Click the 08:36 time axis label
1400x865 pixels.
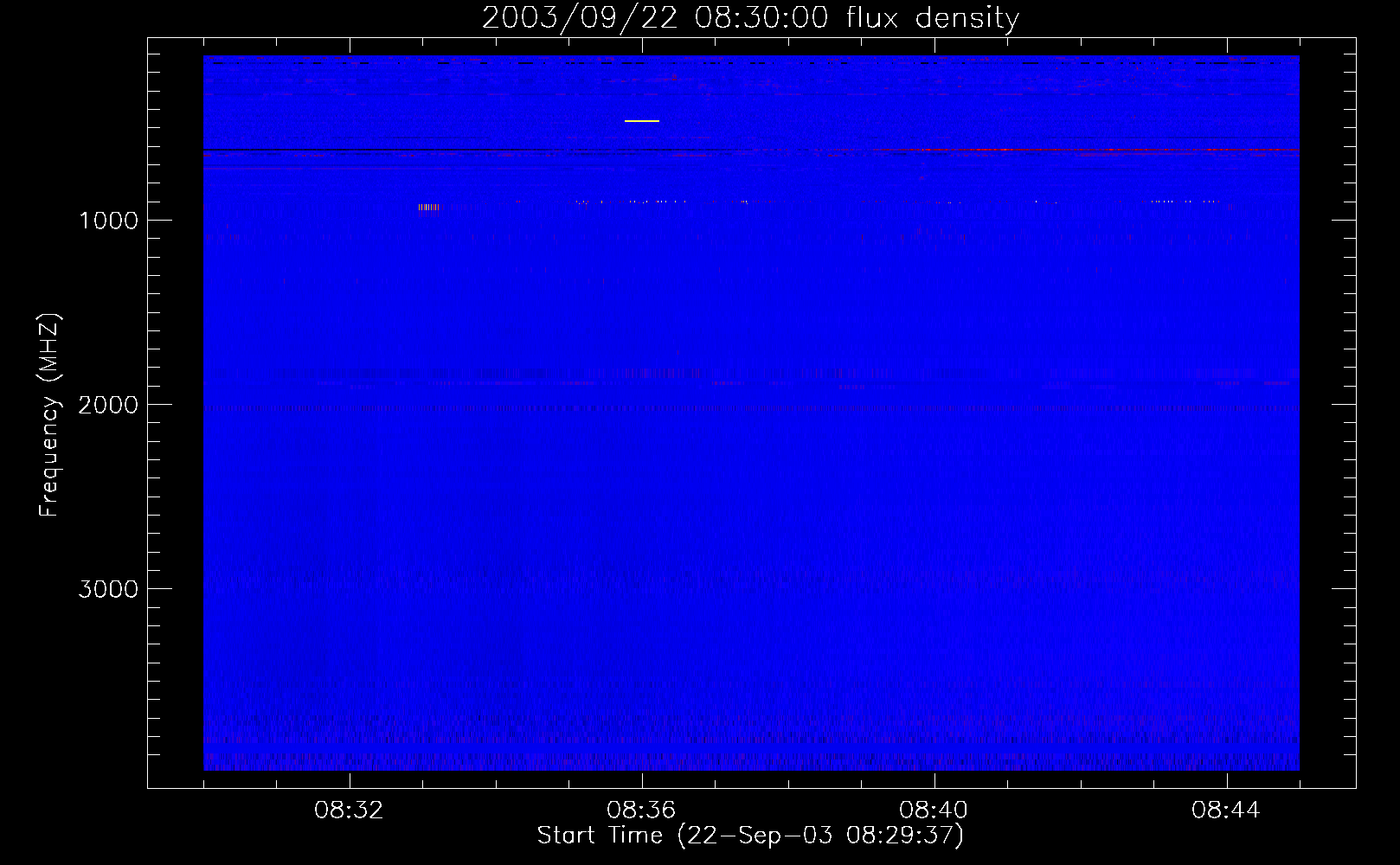(x=641, y=811)
